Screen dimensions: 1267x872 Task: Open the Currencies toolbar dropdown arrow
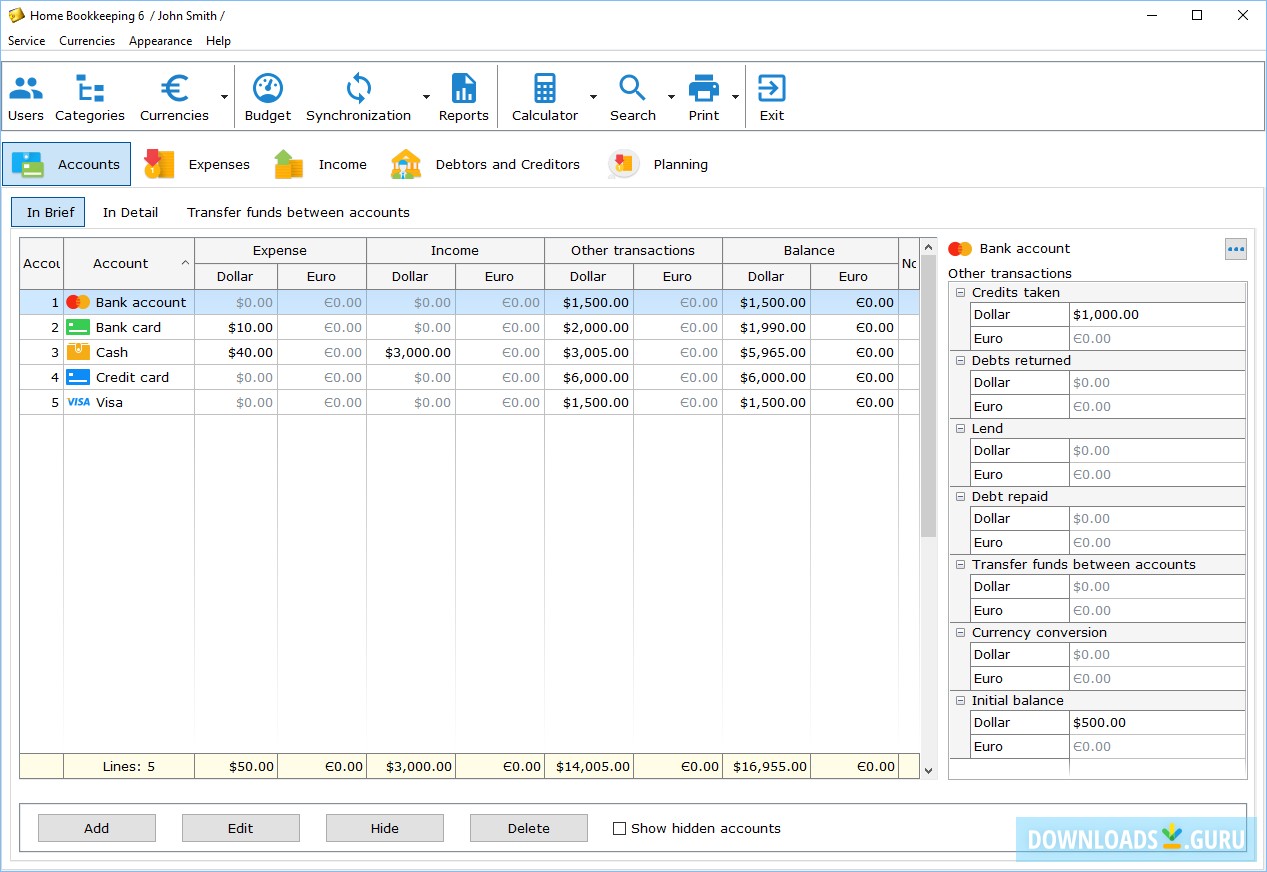(x=223, y=97)
